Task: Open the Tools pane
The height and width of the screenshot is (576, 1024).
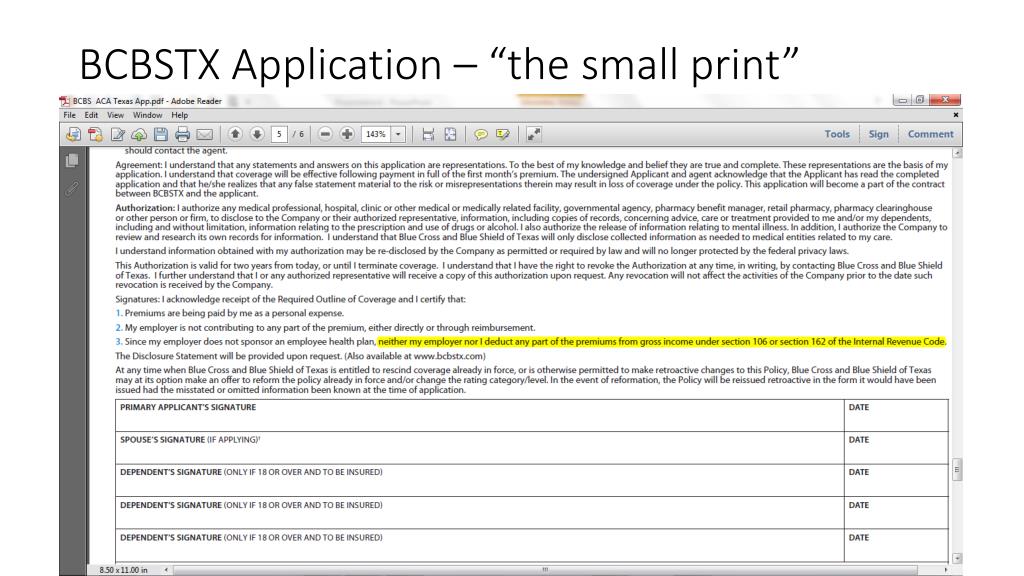Action: pos(837,134)
